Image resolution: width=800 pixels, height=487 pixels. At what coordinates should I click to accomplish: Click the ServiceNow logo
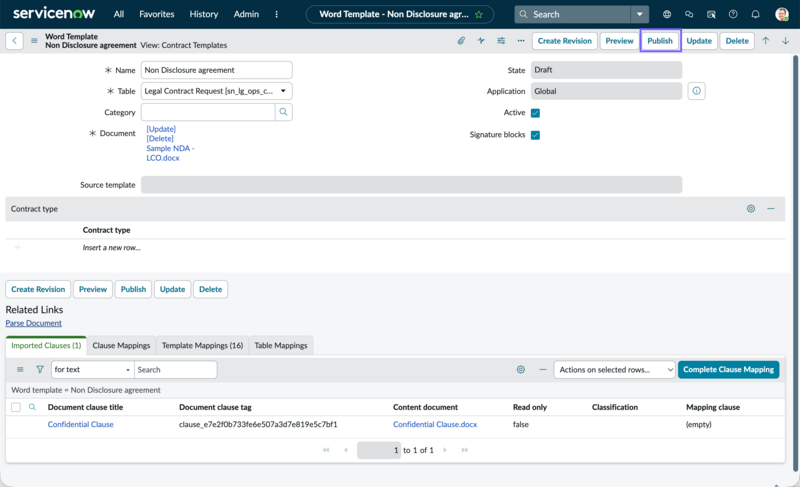pyautogui.click(x=54, y=14)
